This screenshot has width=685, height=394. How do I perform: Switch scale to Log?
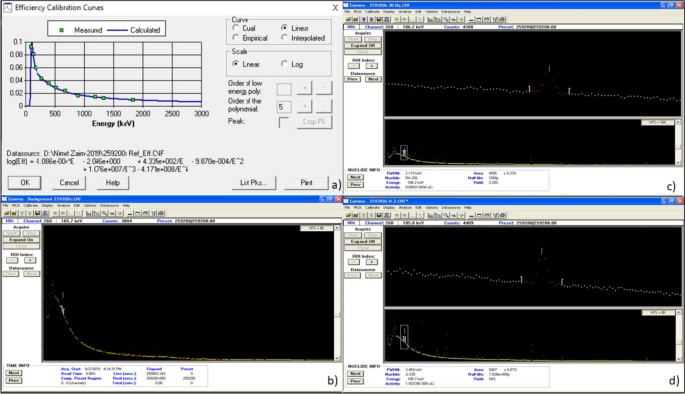(x=284, y=64)
